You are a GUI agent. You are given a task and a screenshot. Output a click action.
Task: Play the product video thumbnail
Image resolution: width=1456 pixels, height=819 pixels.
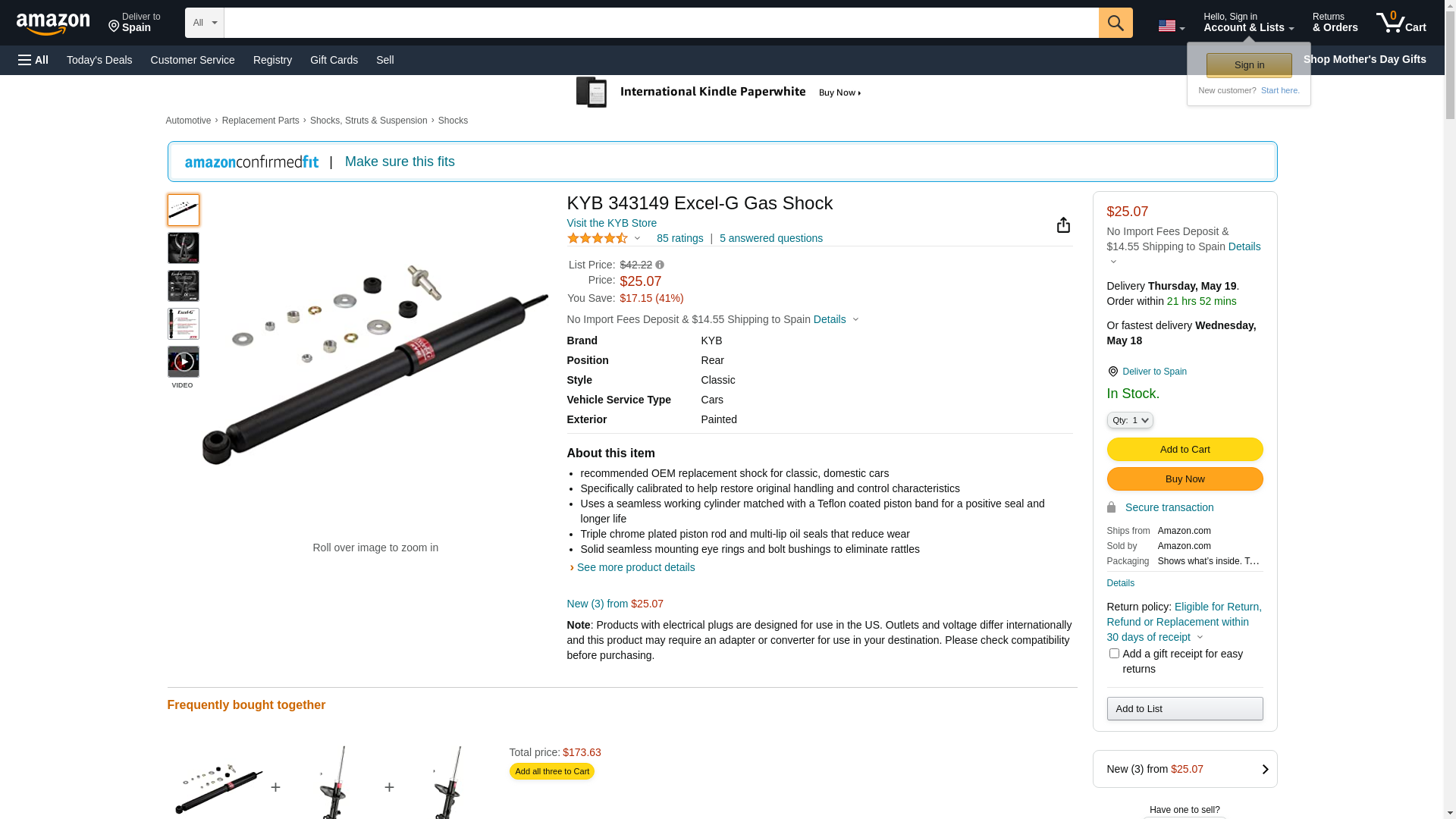click(183, 362)
